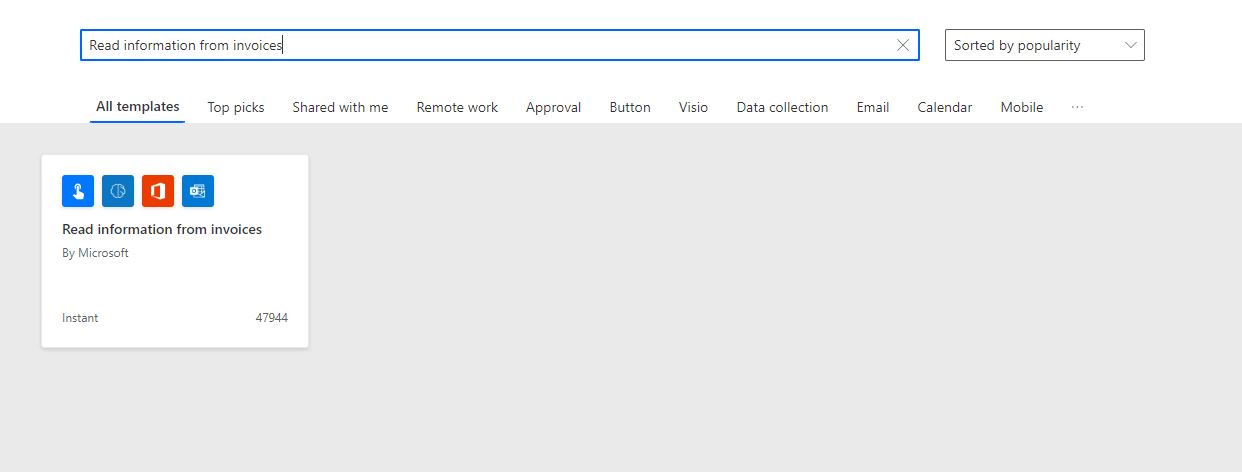Go to the Remote work tab

(457, 107)
